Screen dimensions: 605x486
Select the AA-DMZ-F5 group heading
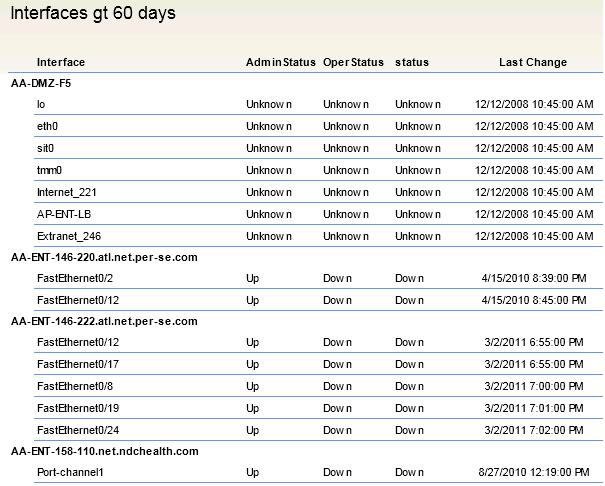click(41, 83)
